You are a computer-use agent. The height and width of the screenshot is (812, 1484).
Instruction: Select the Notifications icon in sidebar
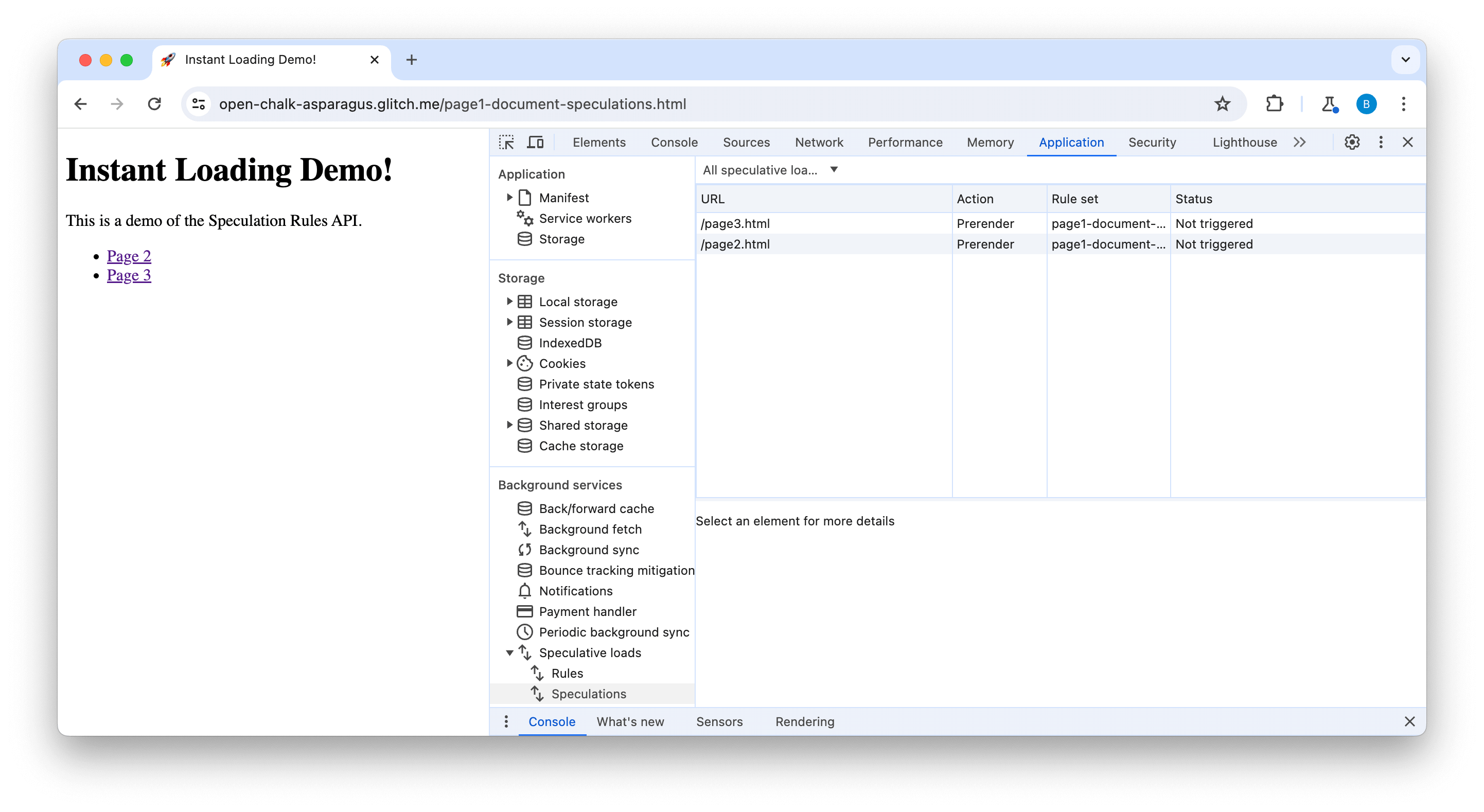(525, 591)
